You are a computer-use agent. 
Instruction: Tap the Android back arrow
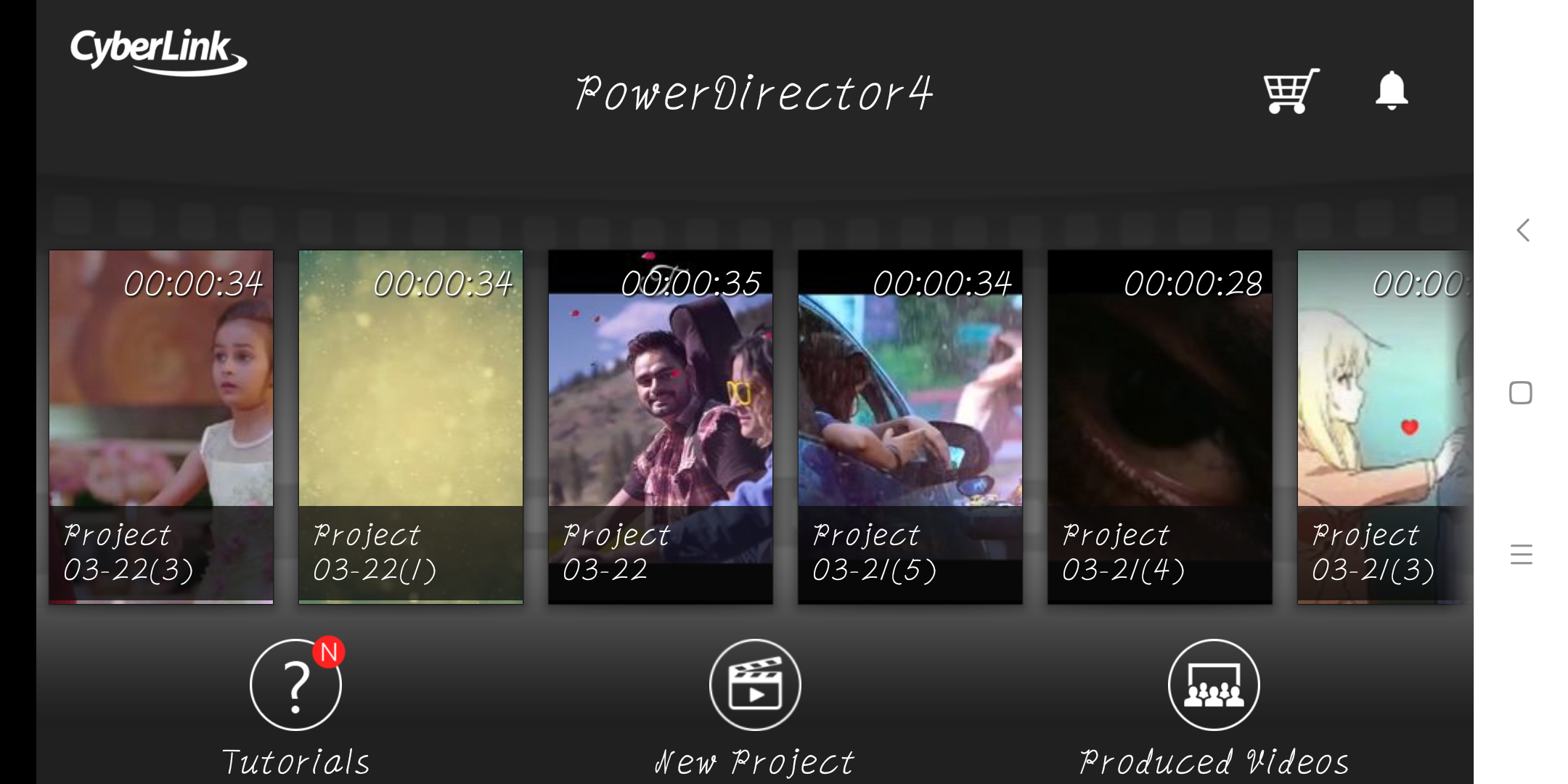[1523, 230]
